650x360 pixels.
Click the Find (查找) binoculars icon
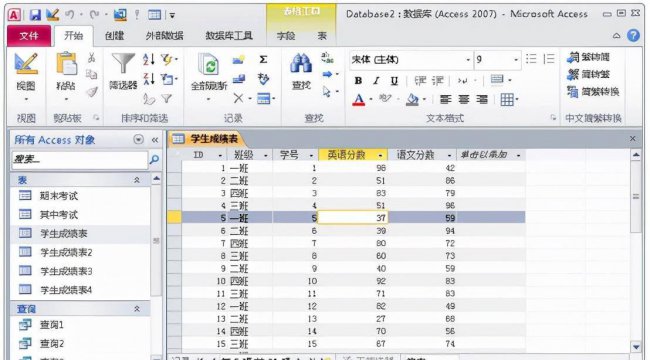pyautogui.click(x=301, y=63)
